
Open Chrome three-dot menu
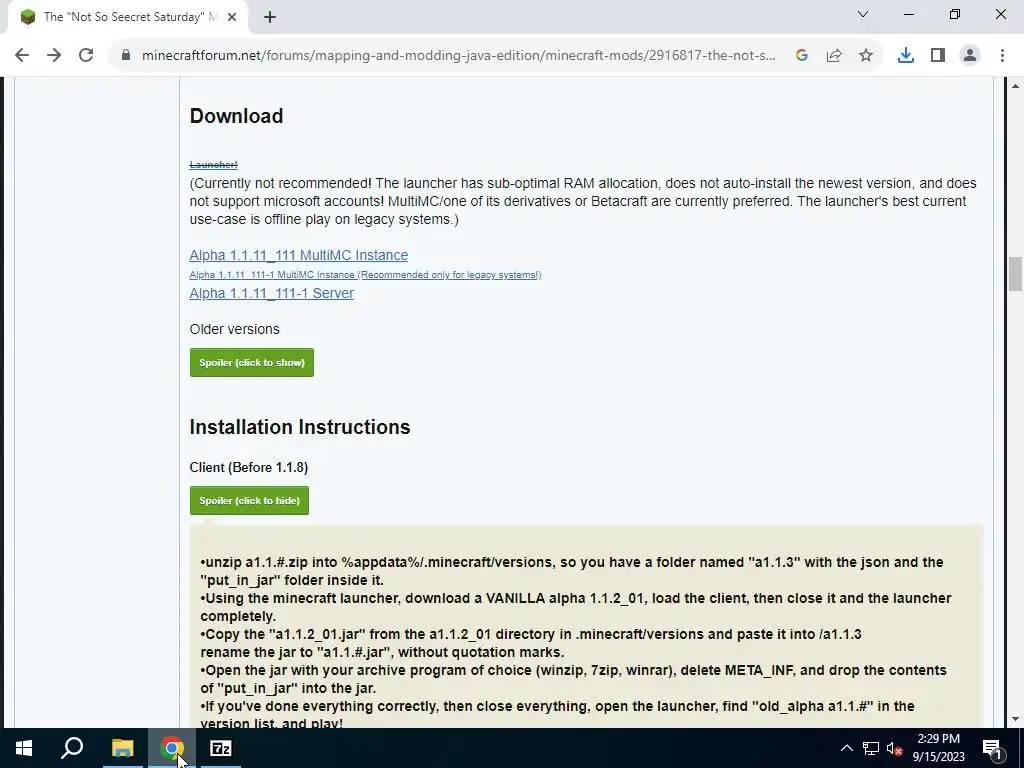point(1002,56)
